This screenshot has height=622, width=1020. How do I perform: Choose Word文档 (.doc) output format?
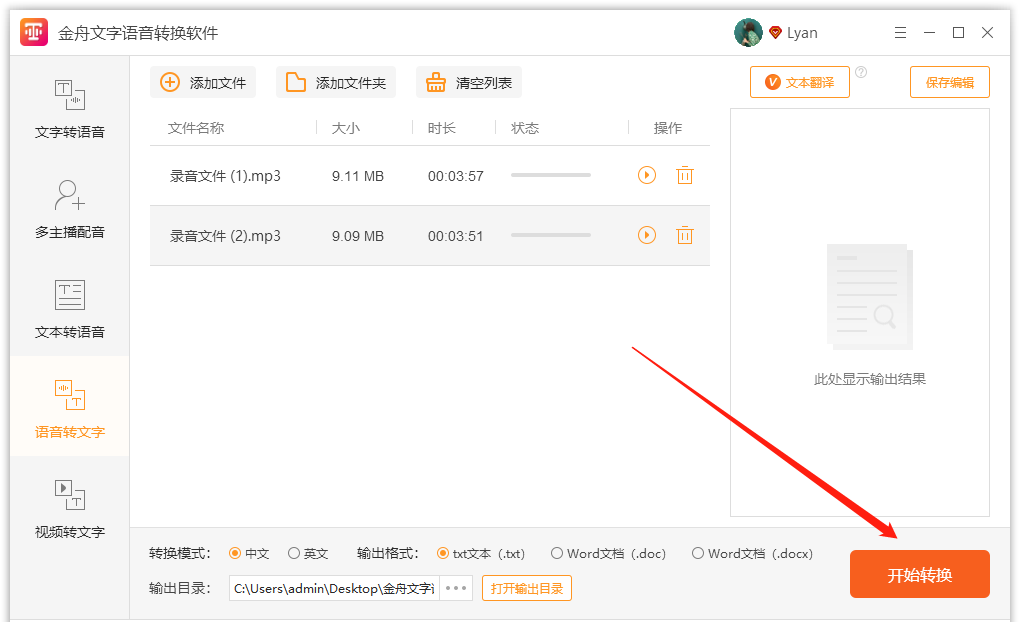tap(557, 554)
